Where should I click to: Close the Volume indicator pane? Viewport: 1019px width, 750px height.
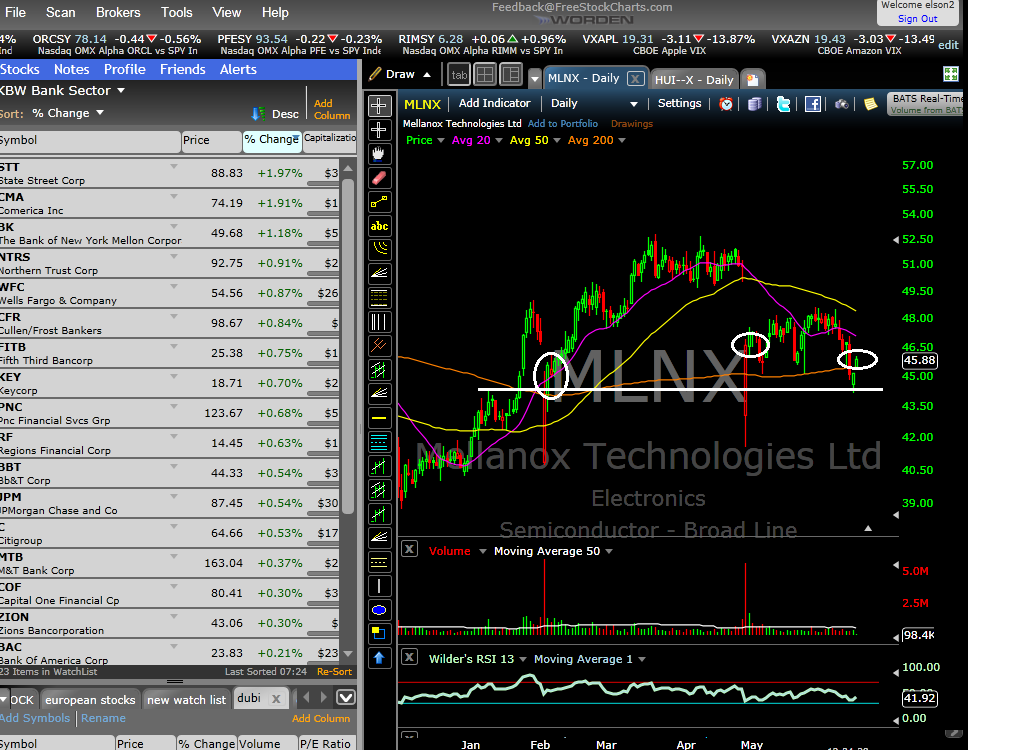click(409, 549)
